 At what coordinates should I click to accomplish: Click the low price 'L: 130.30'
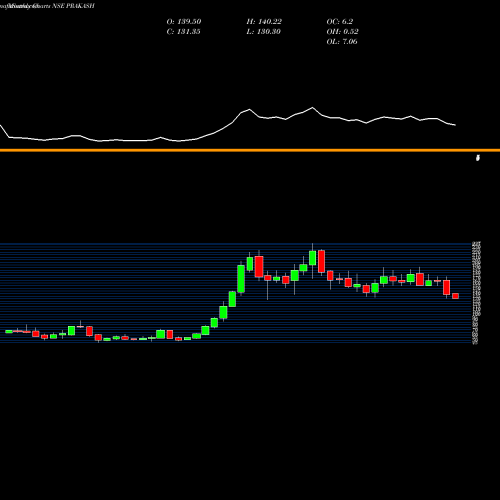click(263, 31)
